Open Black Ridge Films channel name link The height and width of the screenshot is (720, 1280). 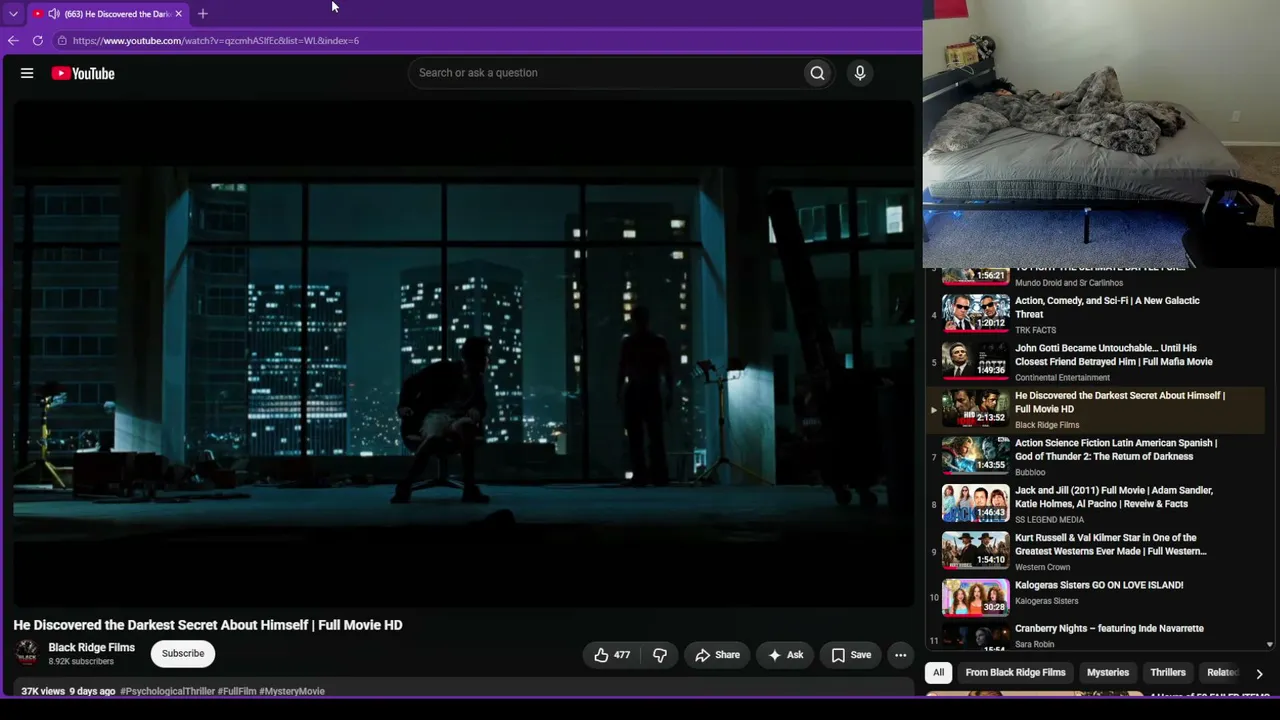(92, 647)
